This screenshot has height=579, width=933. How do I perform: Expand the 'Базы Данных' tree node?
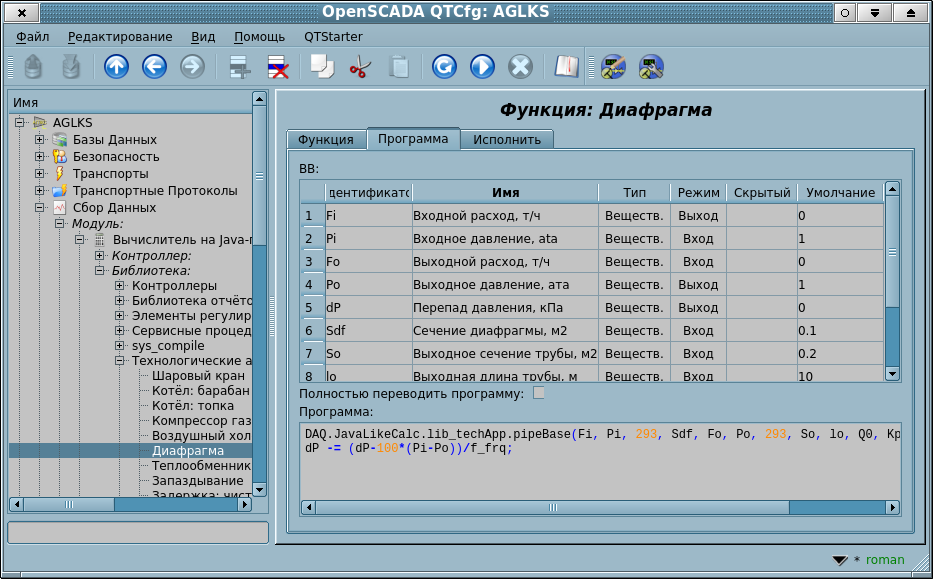[x=40, y=140]
